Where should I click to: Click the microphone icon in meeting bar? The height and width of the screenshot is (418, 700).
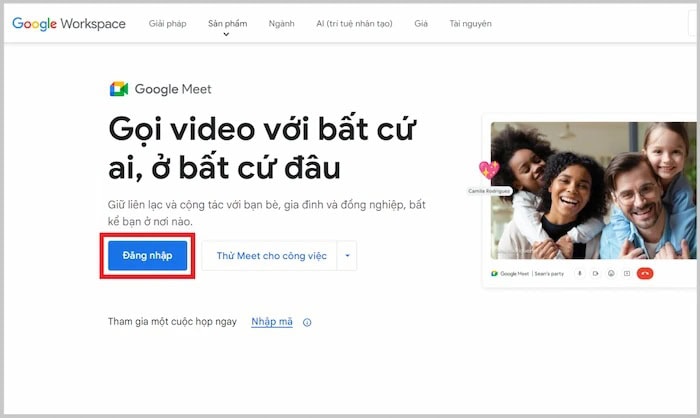coord(579,273)
